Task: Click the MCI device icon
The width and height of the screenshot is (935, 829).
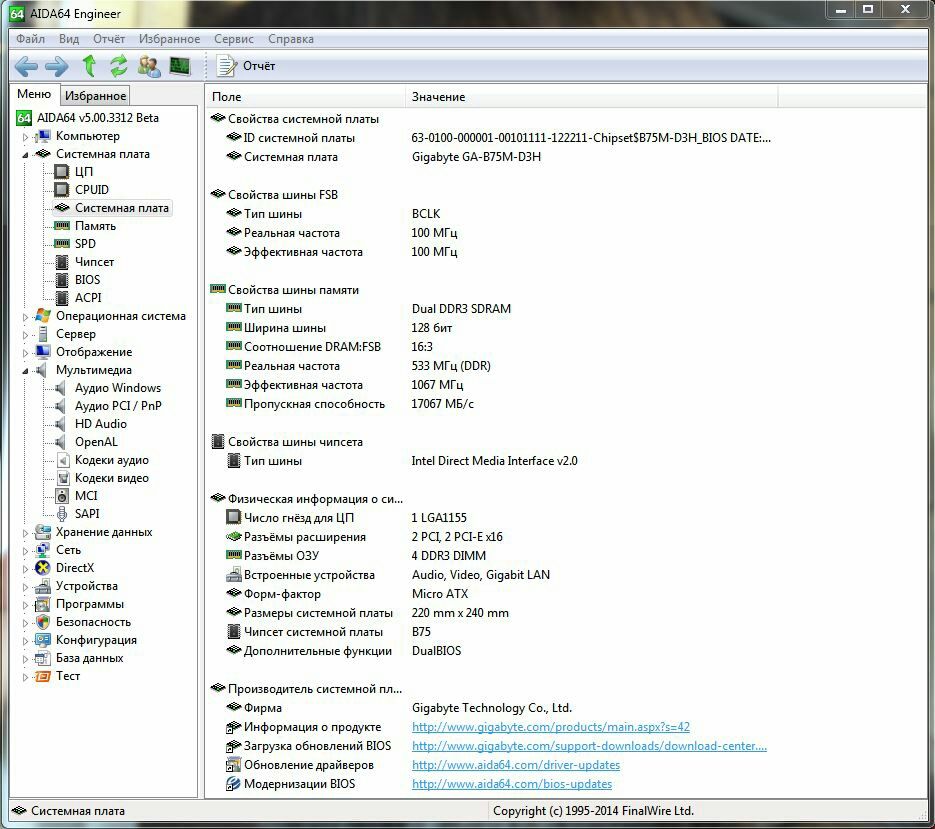Action: pos(62,496)
